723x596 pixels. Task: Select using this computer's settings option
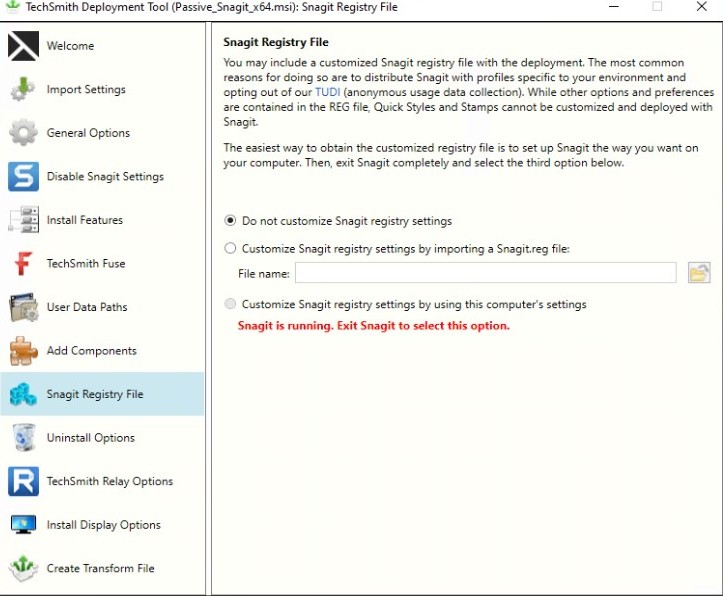click(x=230, y=304)
